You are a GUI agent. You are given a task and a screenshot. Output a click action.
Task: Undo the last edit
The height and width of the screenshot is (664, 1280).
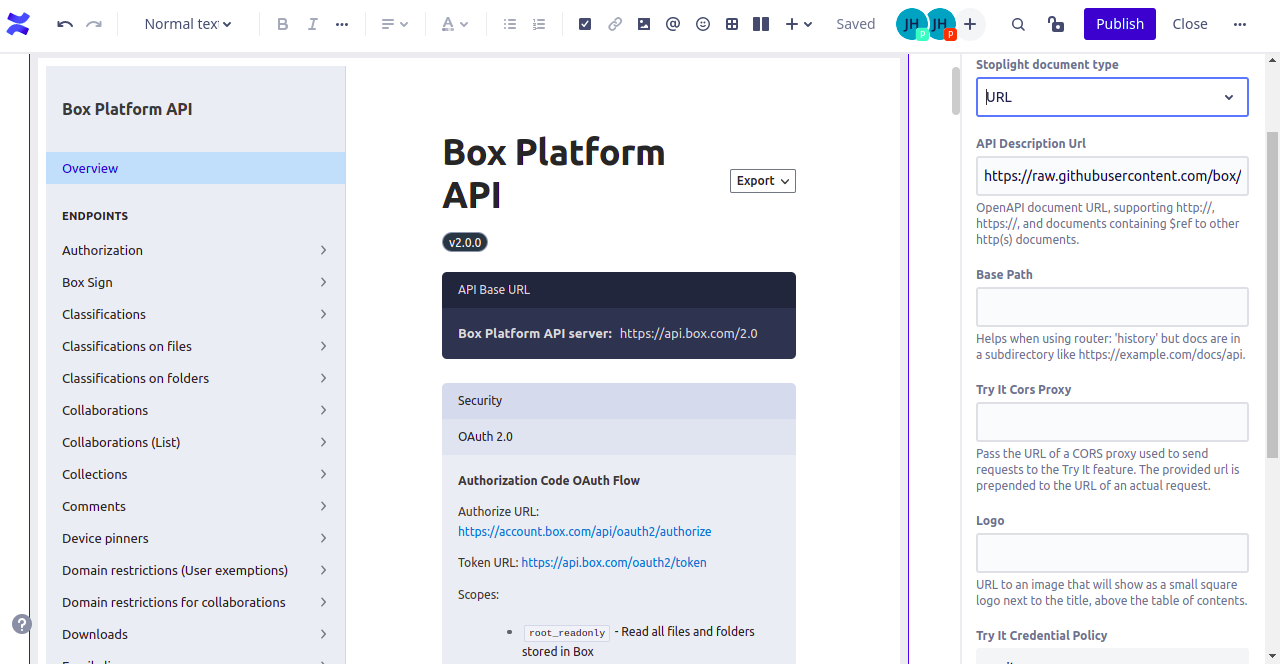(x=65, y=24)
